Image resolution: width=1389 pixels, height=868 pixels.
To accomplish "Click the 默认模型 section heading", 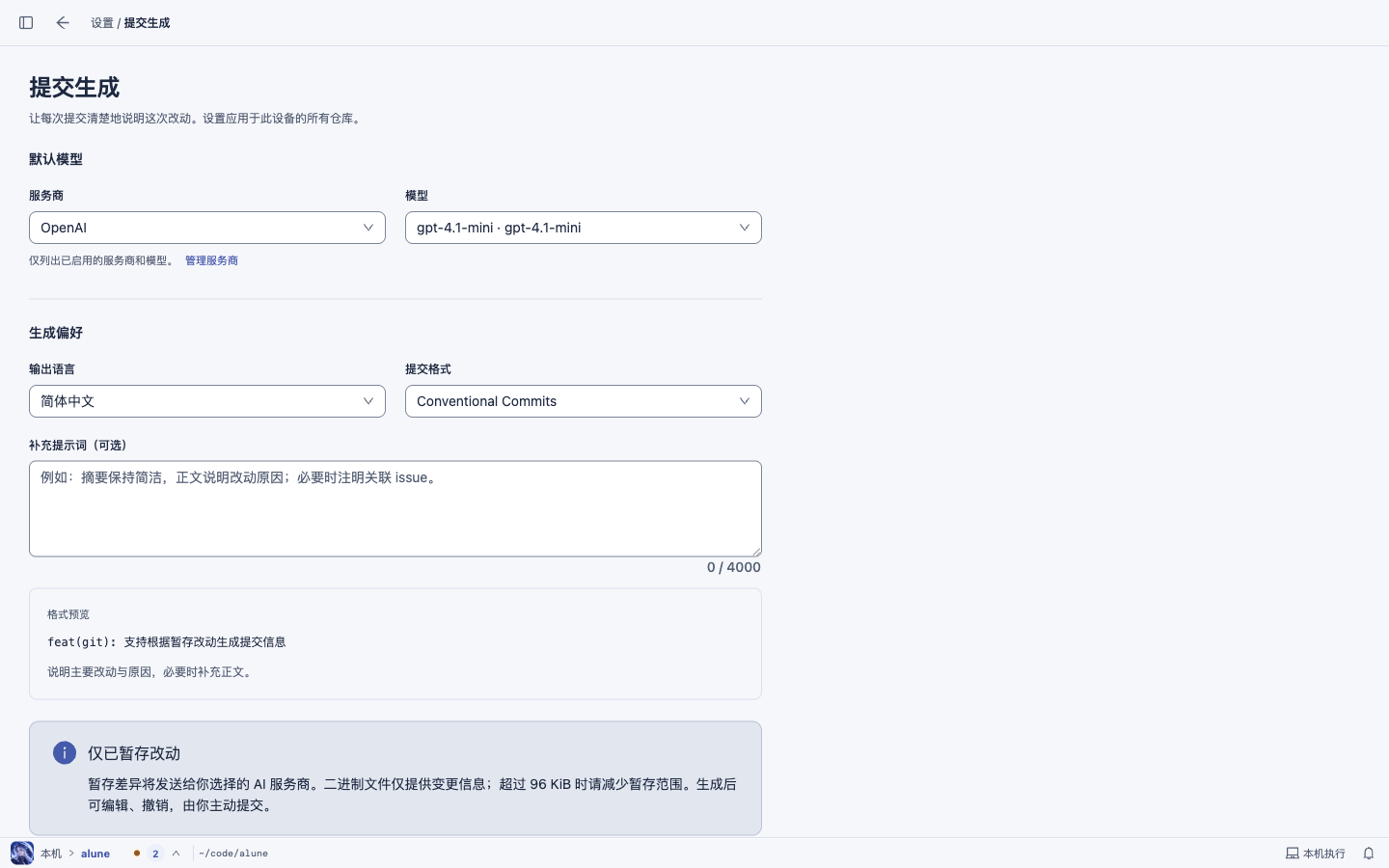I will [56, 159].
